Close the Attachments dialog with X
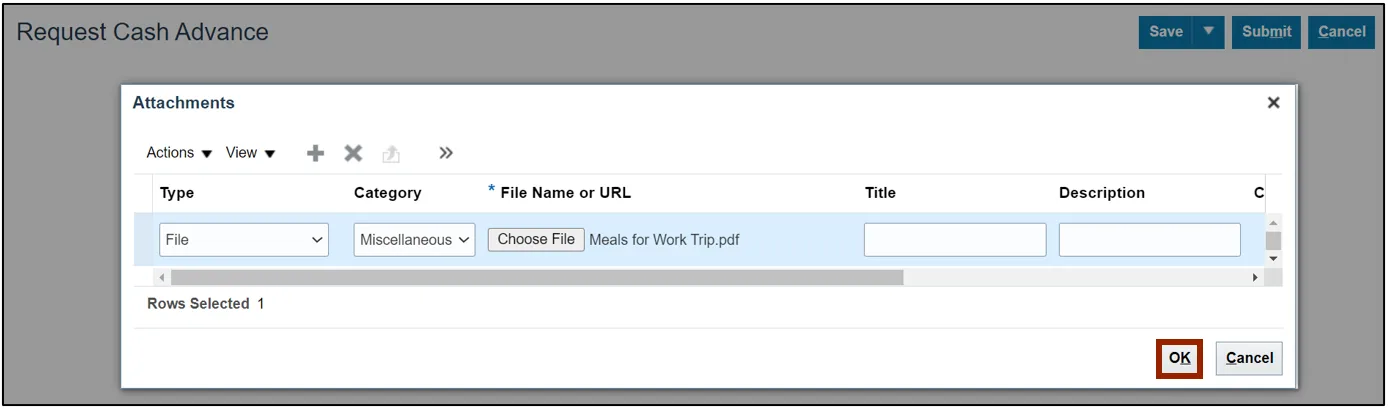 1273,103
